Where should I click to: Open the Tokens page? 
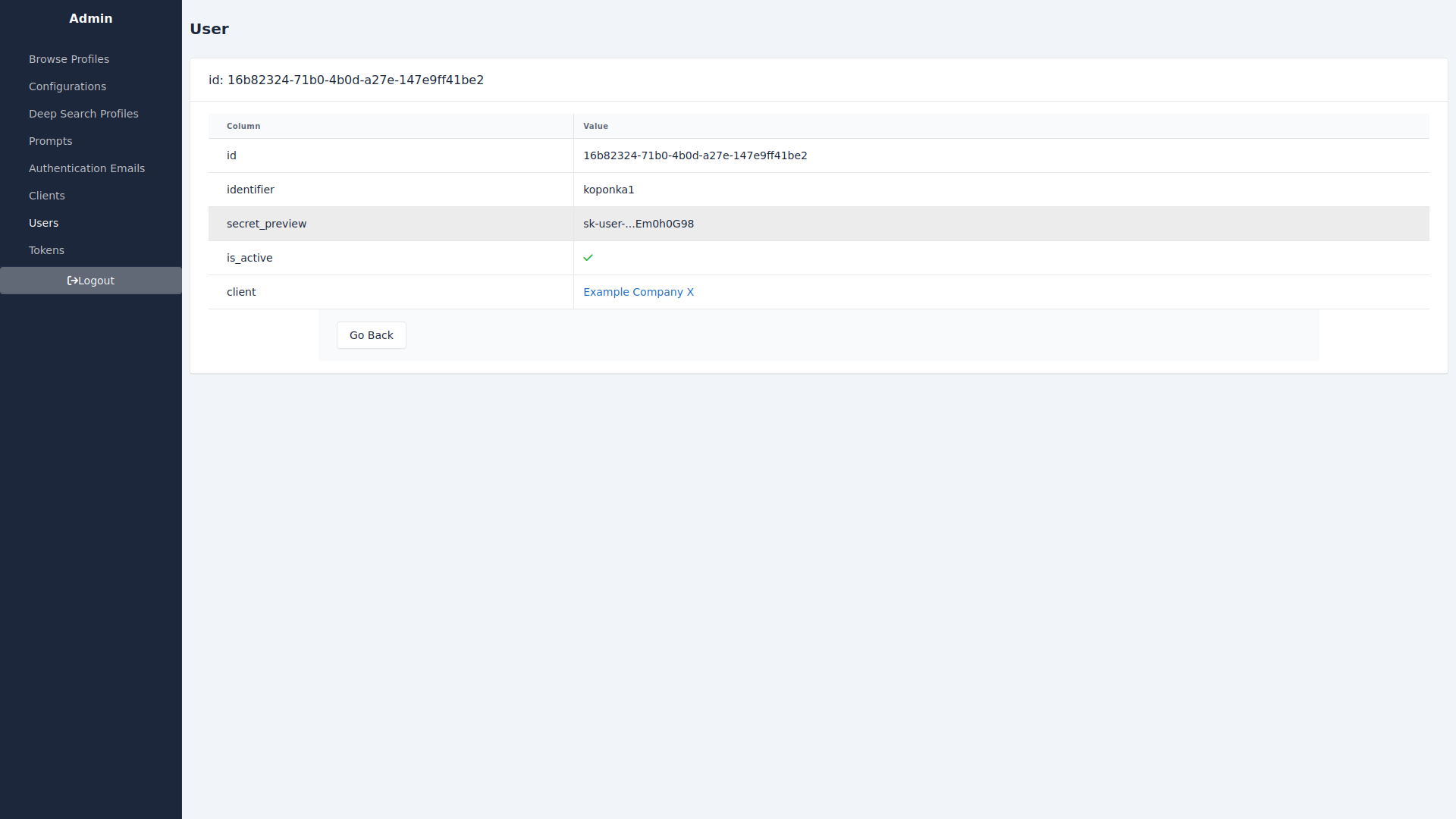coord(46,250)
